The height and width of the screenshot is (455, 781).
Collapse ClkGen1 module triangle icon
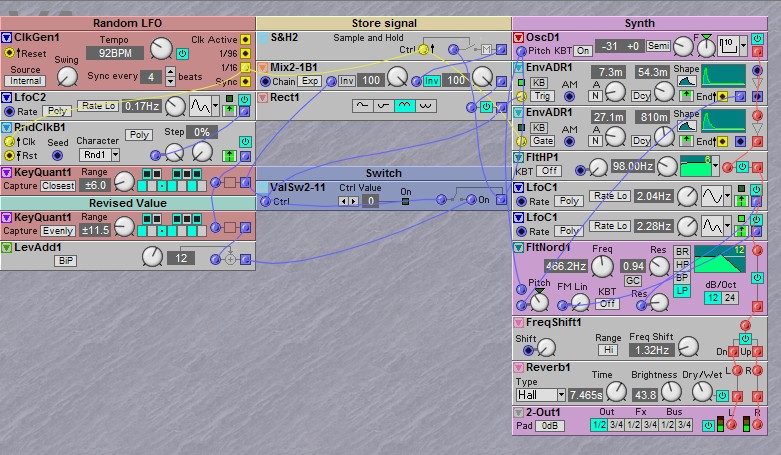(6, 37)
